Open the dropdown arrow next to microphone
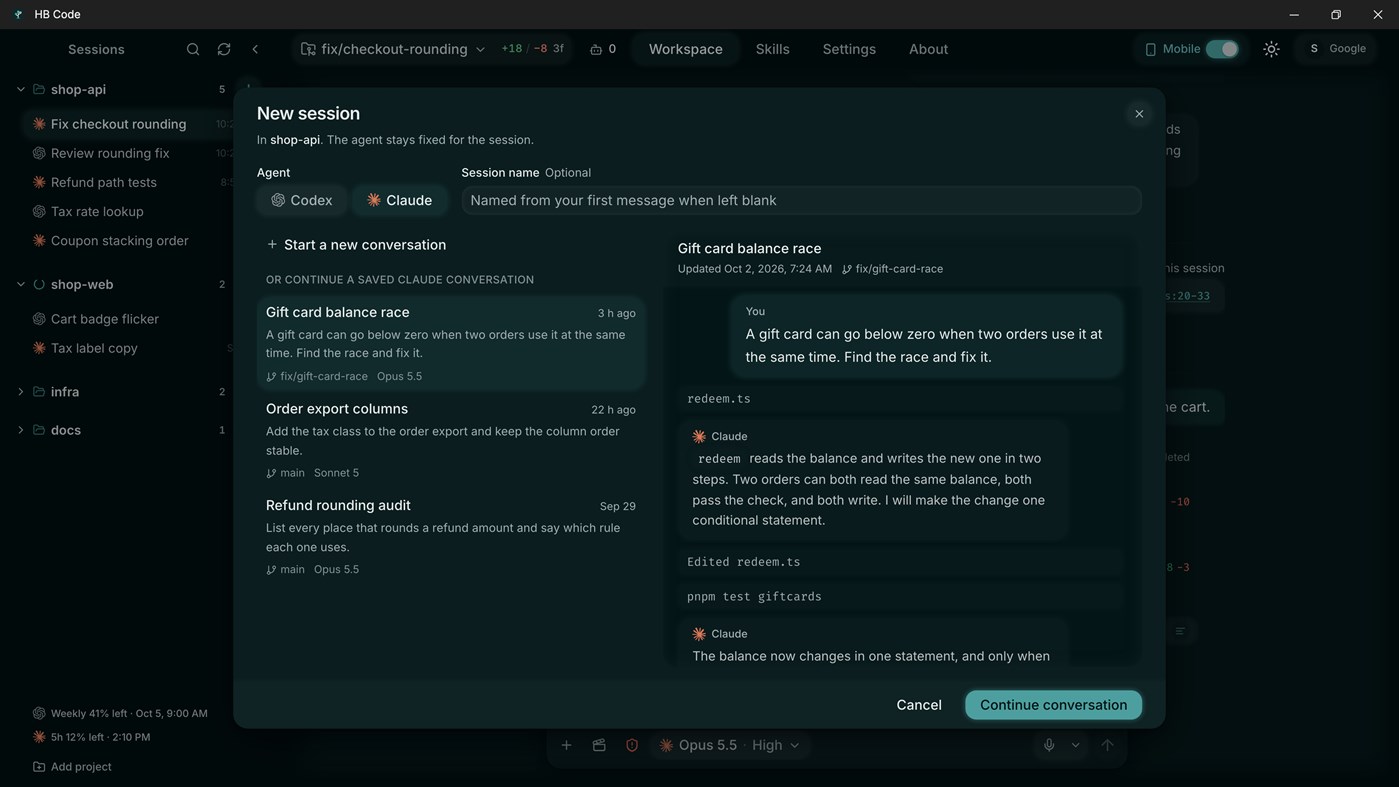Image resolution: width=1399 pixels, height=787 pixels. (1076, 745)
